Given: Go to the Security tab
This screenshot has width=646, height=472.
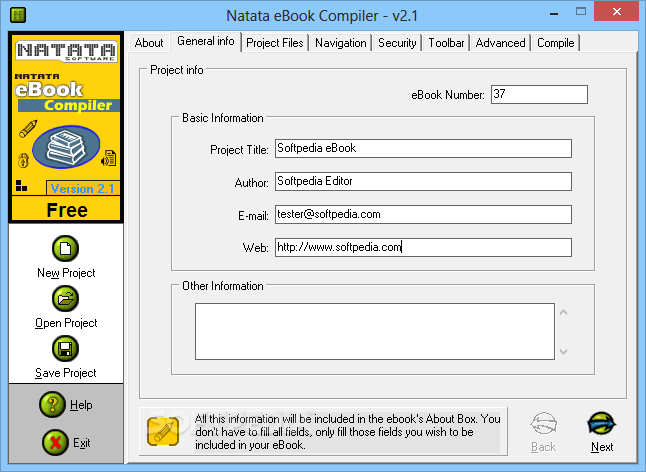Looking at the screenshot, I should [x=397, y=43].
